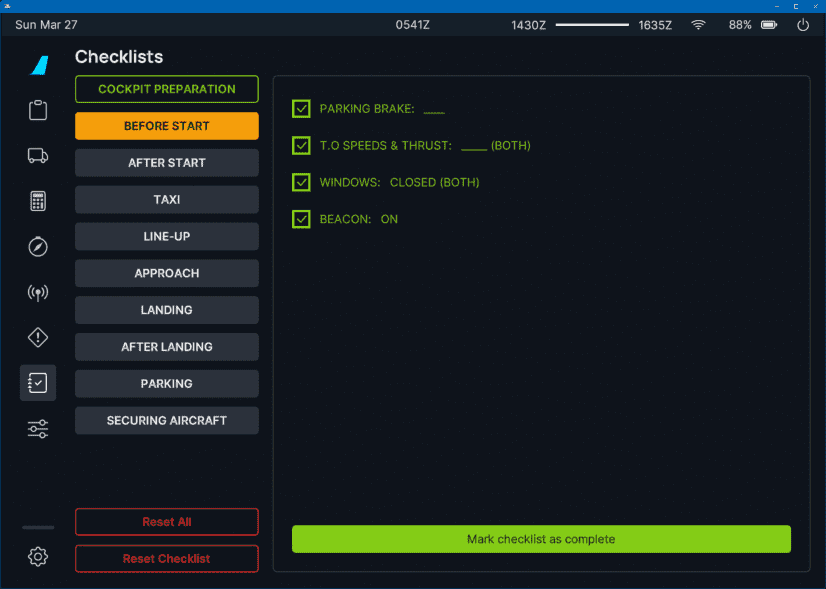Image resolution: width=826 pixels, height=589 pixels.
Task: Uncheck the T.O SPEEDS & THRUST checkbox
Action: [301, 146]
